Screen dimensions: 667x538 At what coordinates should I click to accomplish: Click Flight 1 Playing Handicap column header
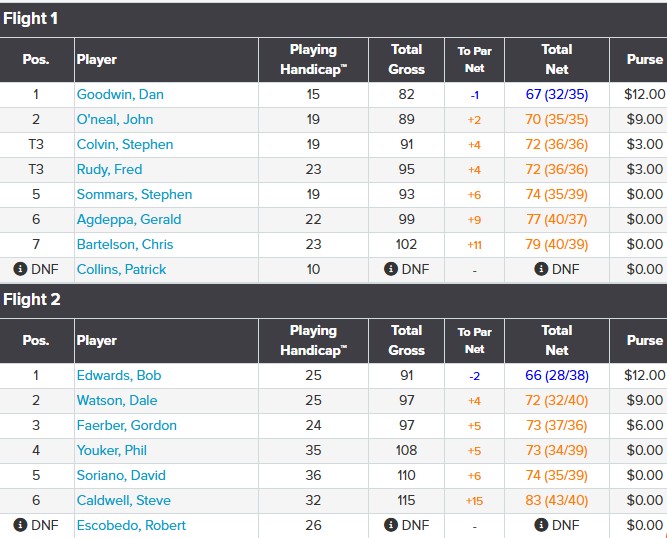pos(313,59)
